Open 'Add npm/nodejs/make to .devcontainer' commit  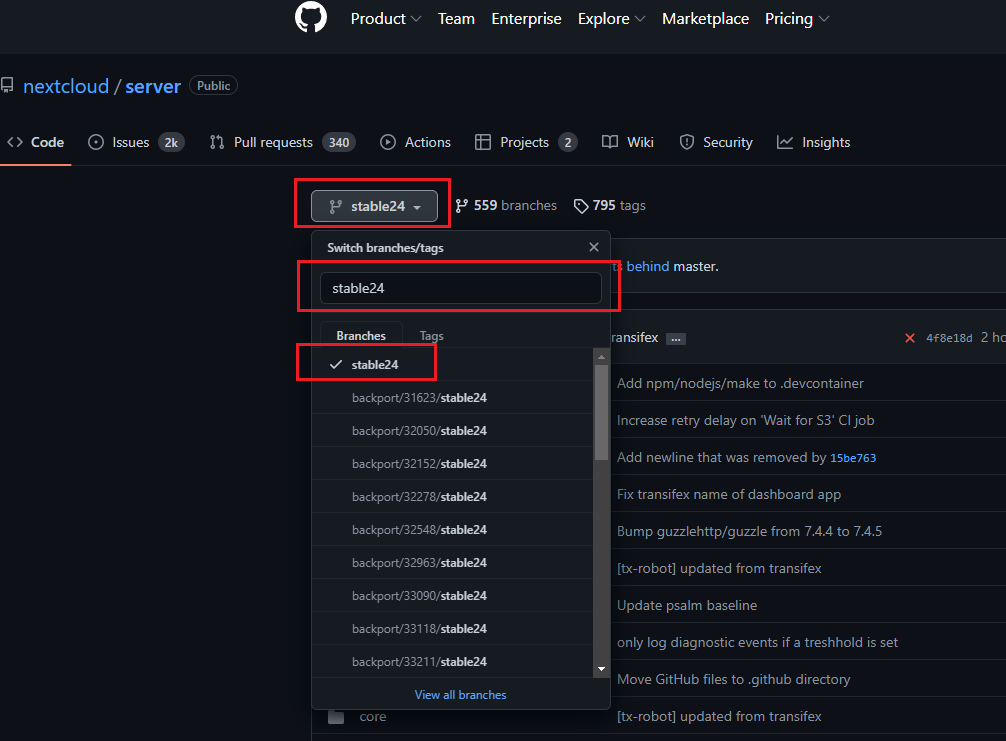pyautogui.click(x=740, y=384)
